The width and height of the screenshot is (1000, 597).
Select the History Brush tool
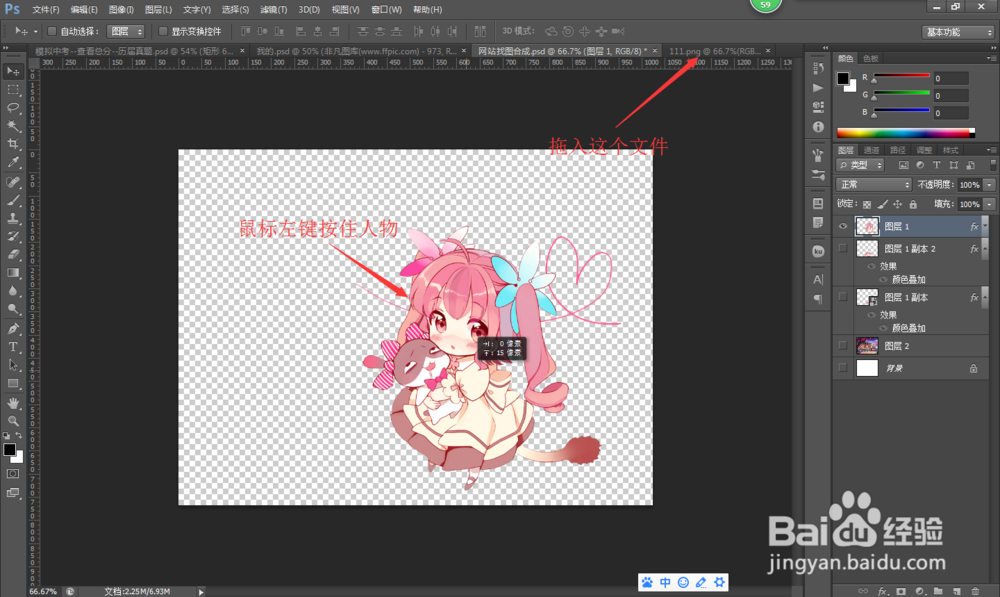point(13,237)
